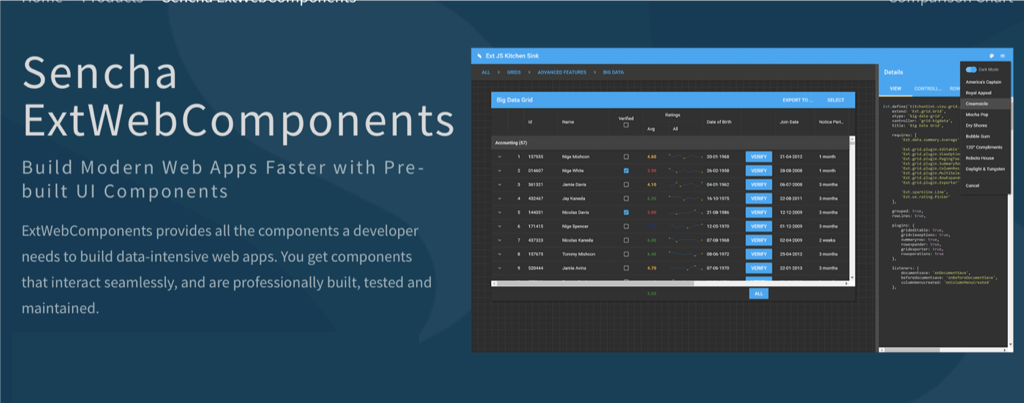
Task: Uncheck Verified box for Nige White
Action: (626, 170)
